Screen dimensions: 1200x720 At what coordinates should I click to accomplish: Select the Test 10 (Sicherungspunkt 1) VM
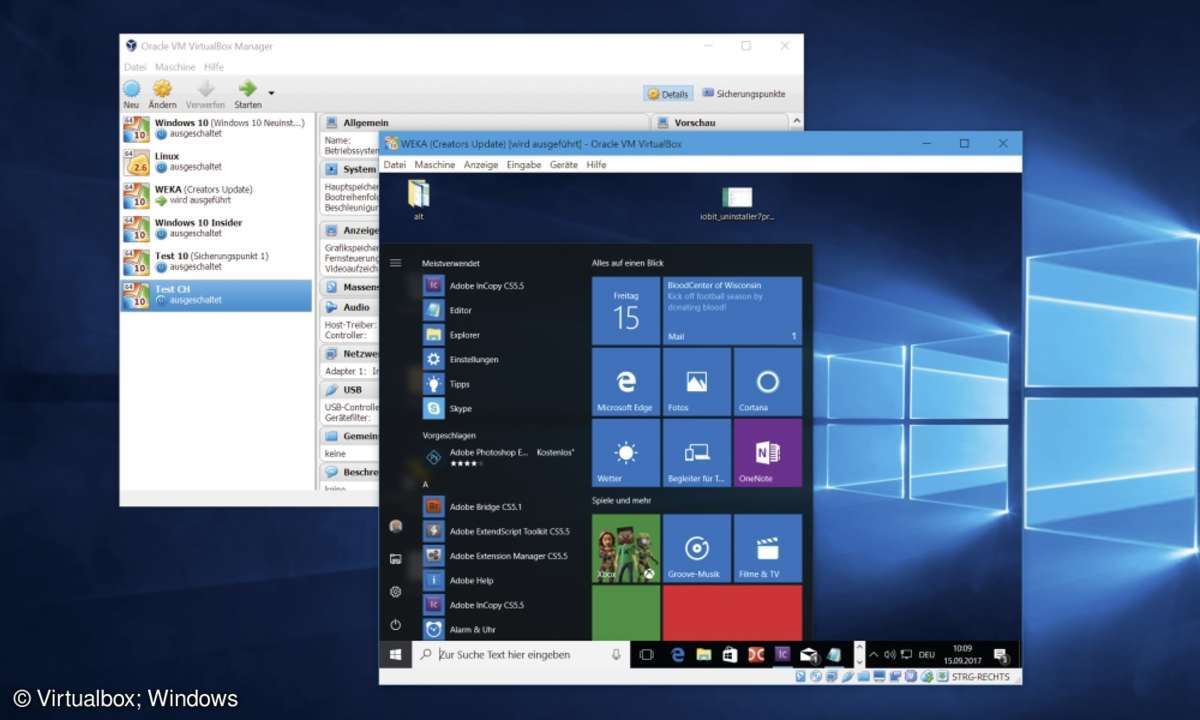point(217,262)
